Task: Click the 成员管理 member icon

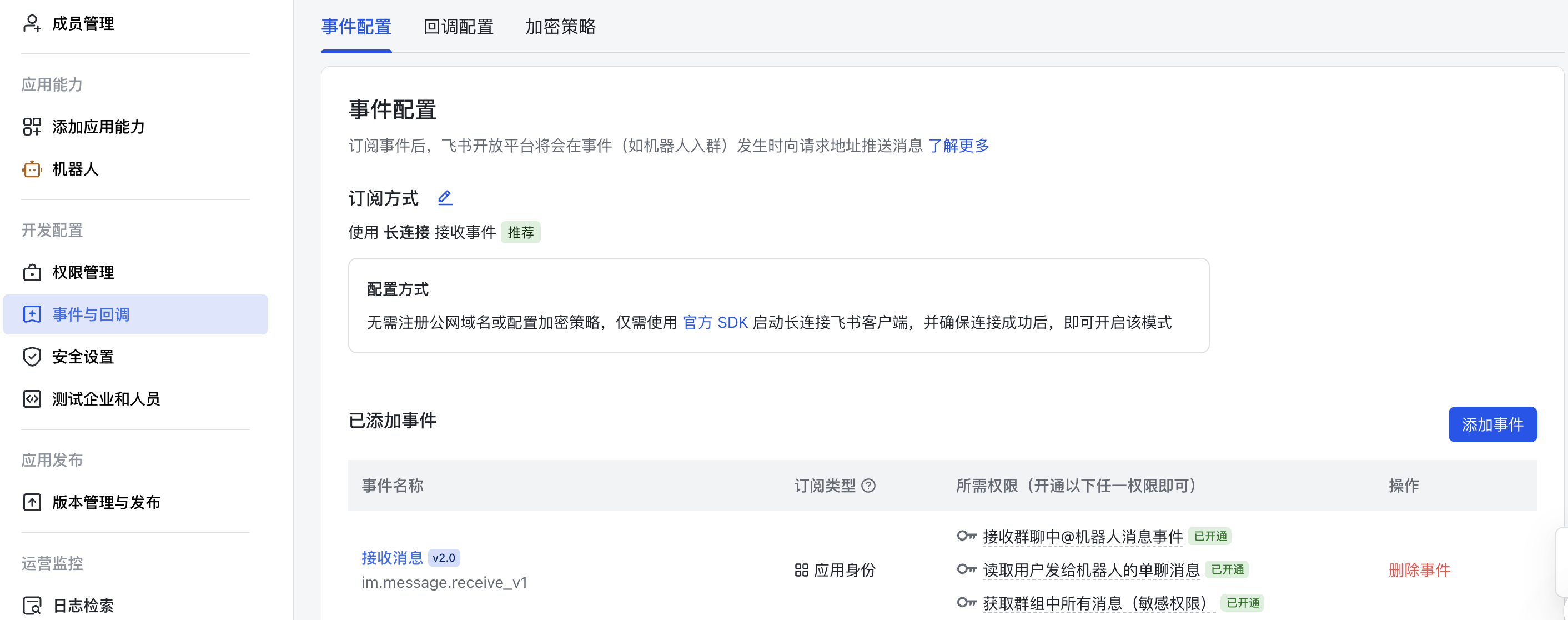Action: pos(32,23)
